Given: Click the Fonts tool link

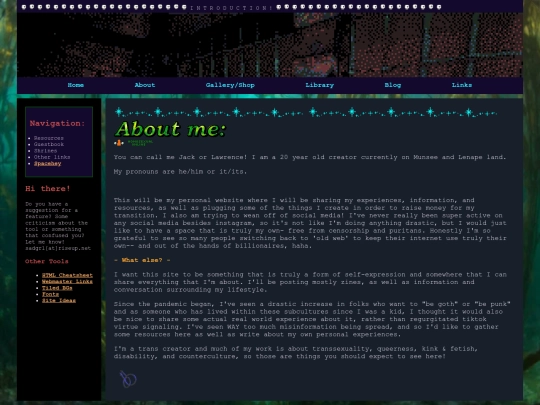Looking at the screenshot, I should (x=50, y=294).
